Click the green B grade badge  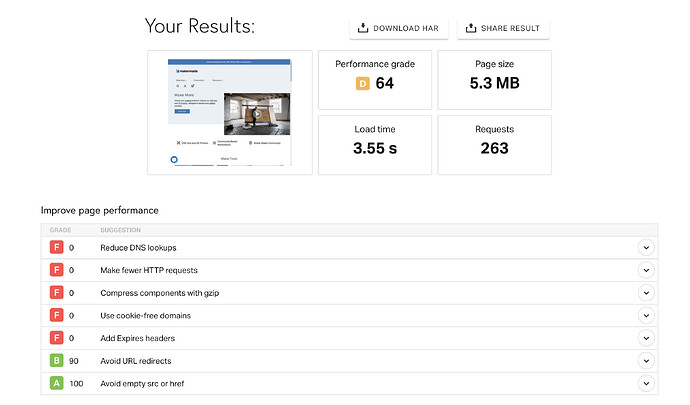tap(57, 361)
